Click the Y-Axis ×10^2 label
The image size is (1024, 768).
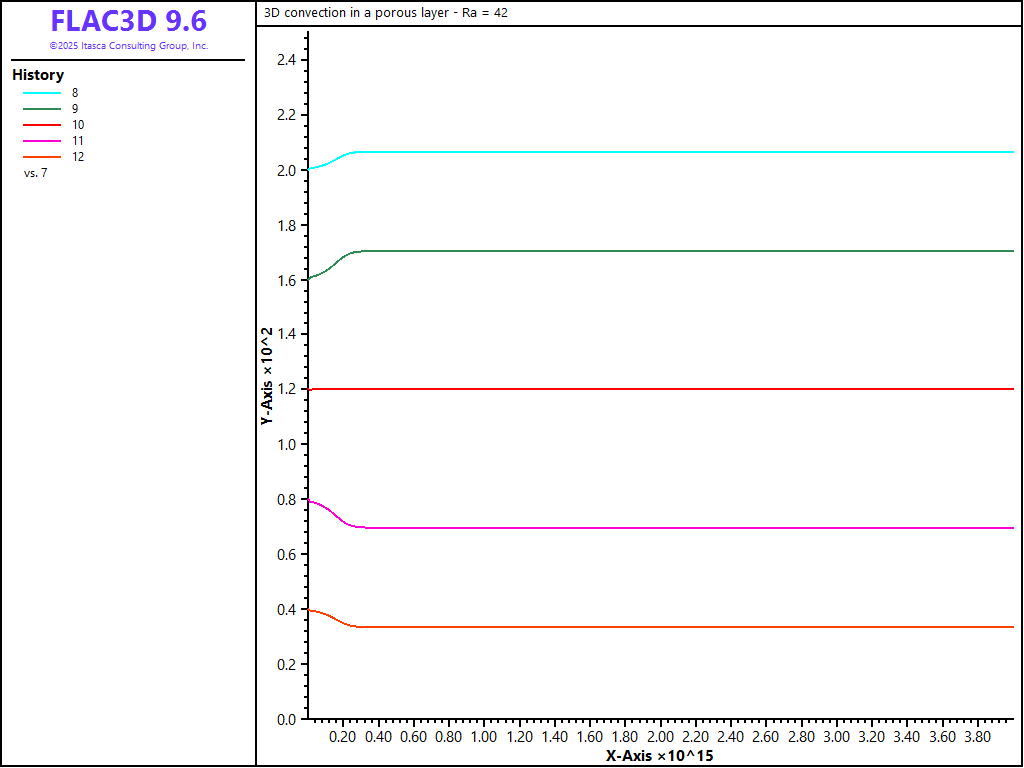(267, 376)
